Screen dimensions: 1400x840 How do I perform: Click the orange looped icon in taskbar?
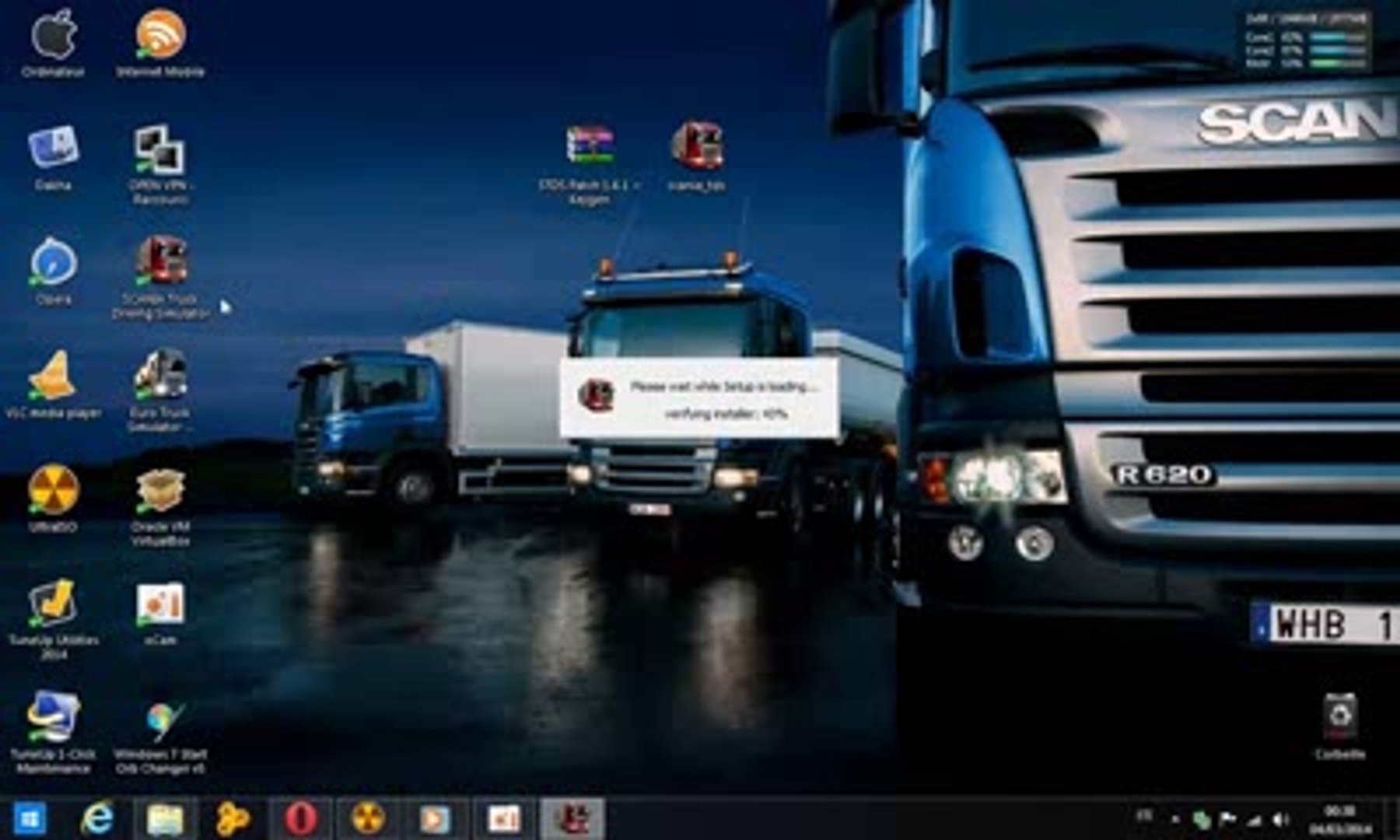(233, 818)
